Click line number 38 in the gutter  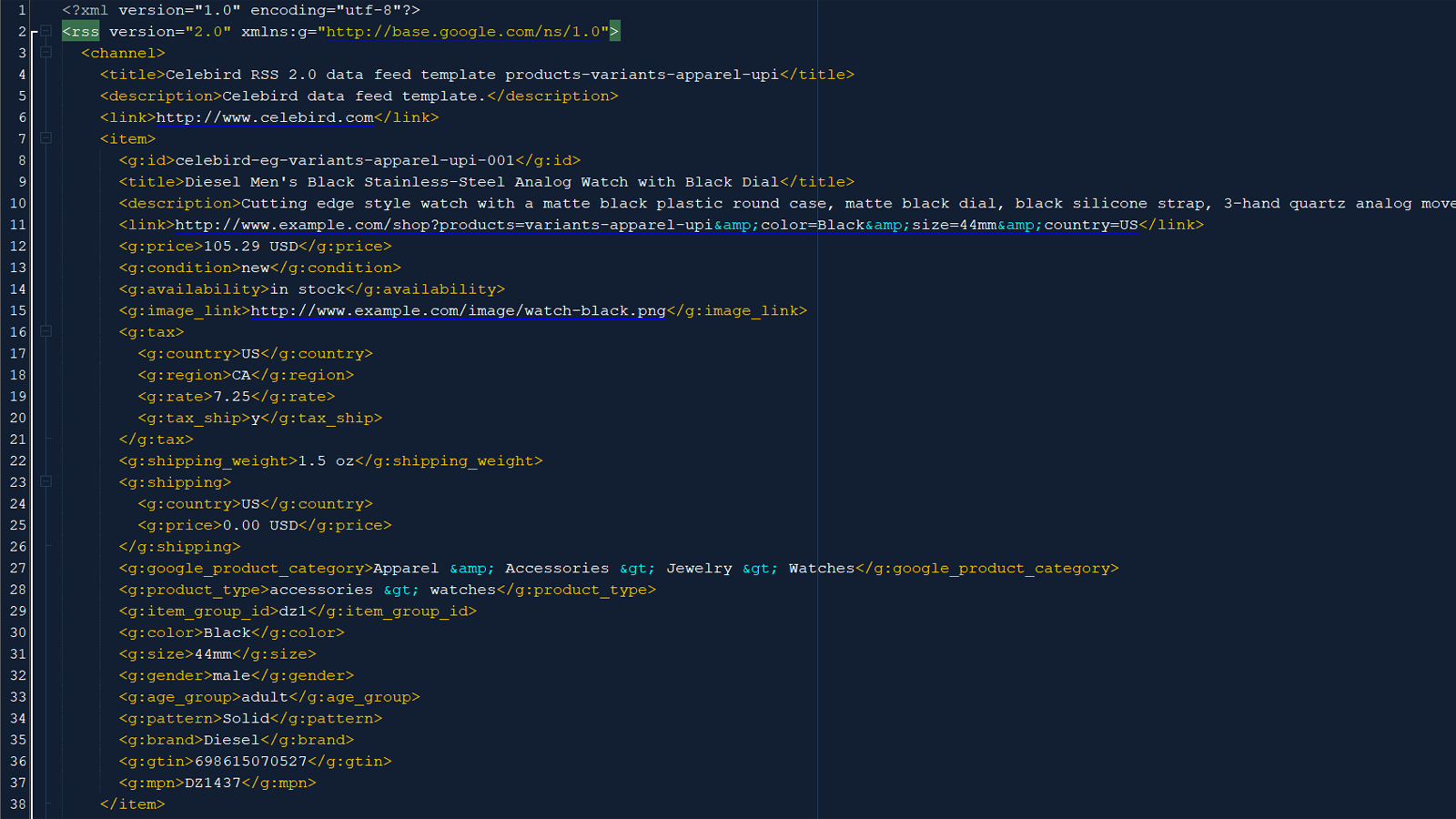pyautogui.click(x=18, y=804)
